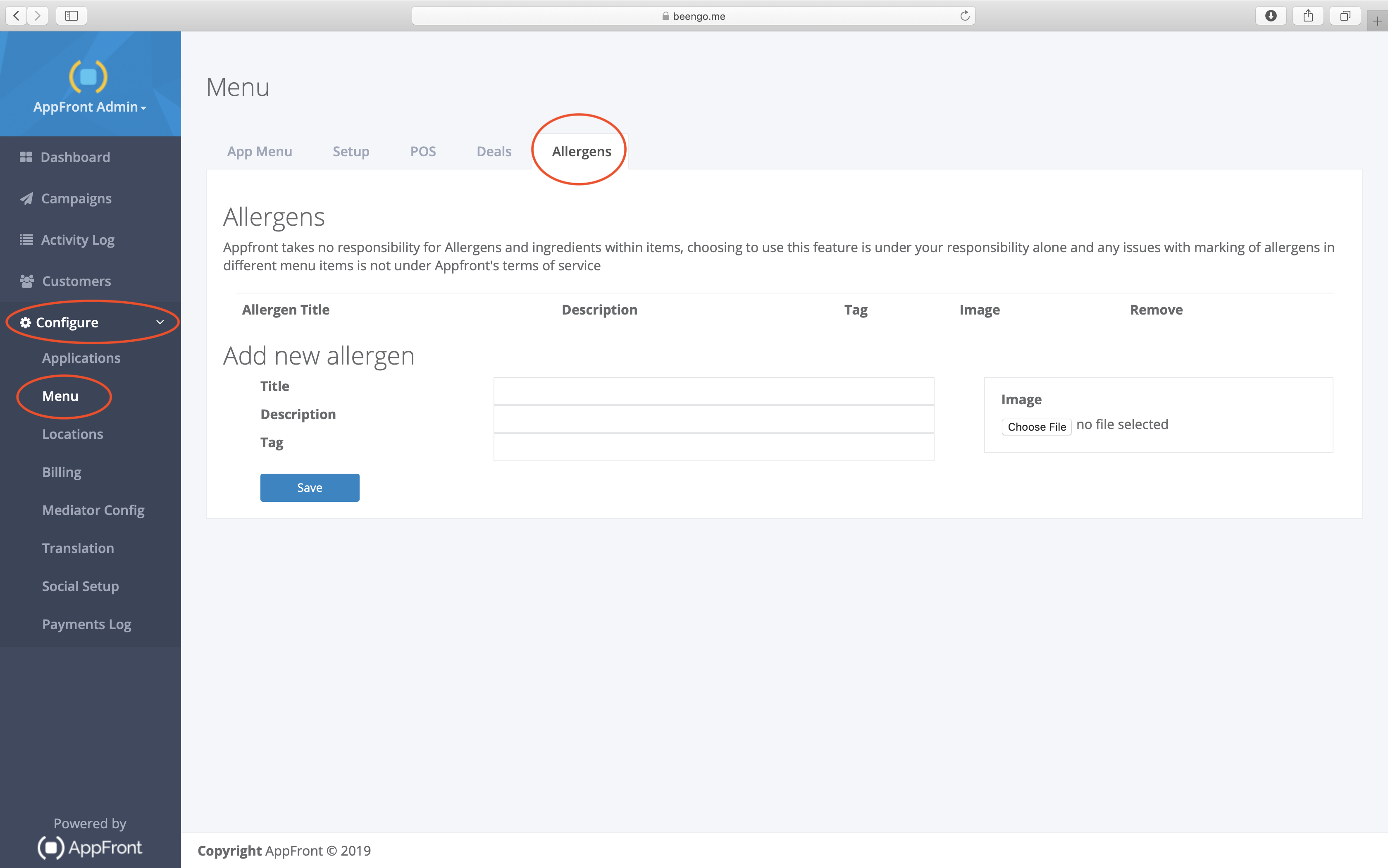Image resolution: width=1388 pixels, height=868 pixels.
Task: Open Customers in the sidebar
Action: (x=76, y=281)
